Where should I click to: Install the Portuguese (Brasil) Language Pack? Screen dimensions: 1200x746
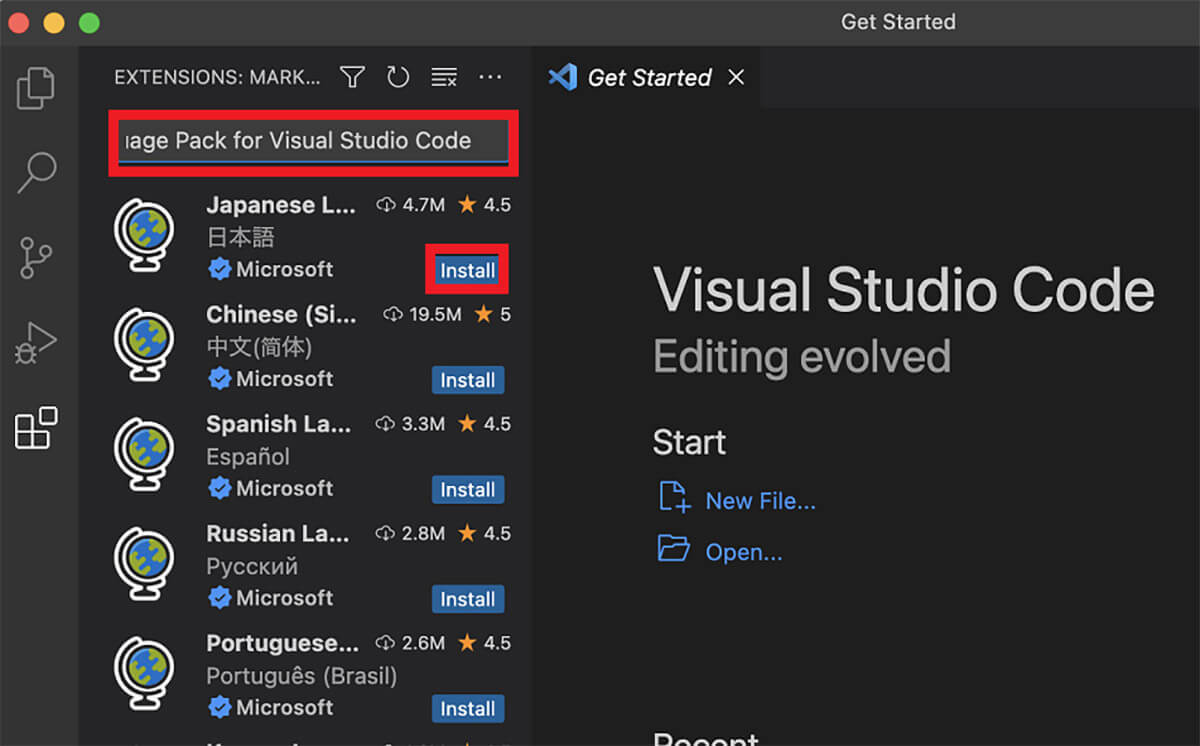(x=467, y=708)
